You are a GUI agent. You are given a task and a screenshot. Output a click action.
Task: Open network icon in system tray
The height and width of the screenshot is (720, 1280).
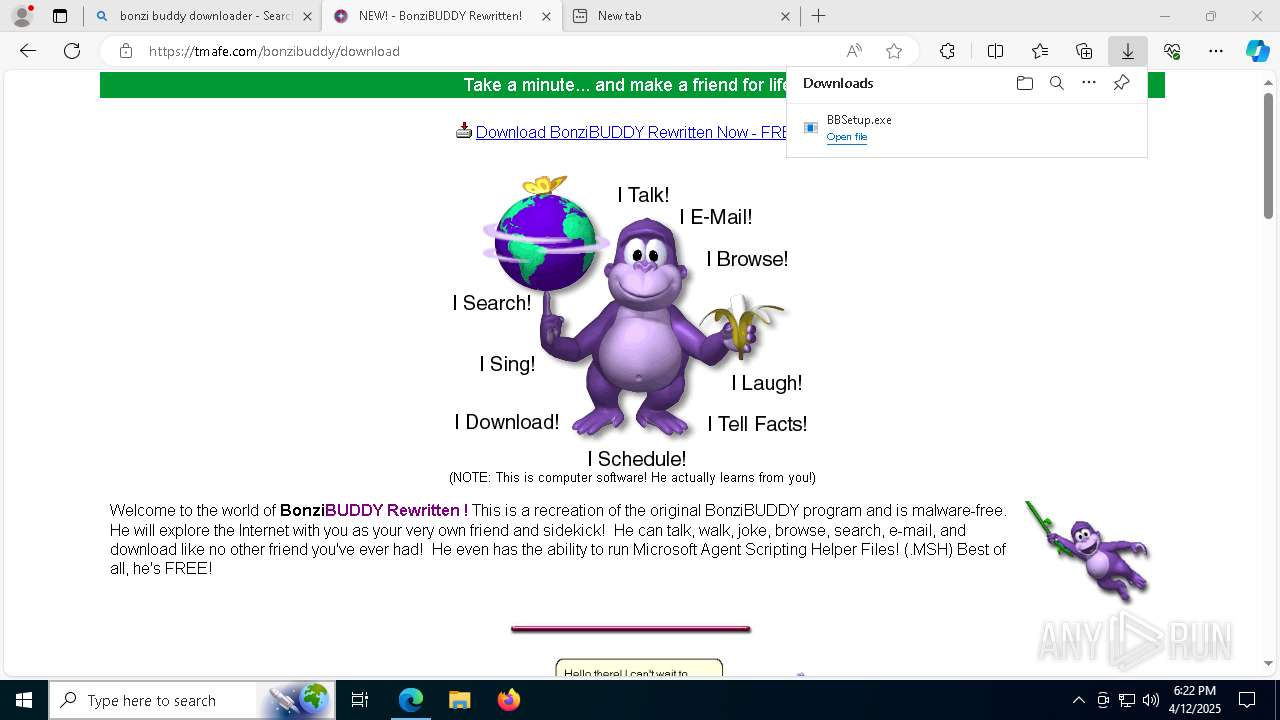click(1126, 700)
